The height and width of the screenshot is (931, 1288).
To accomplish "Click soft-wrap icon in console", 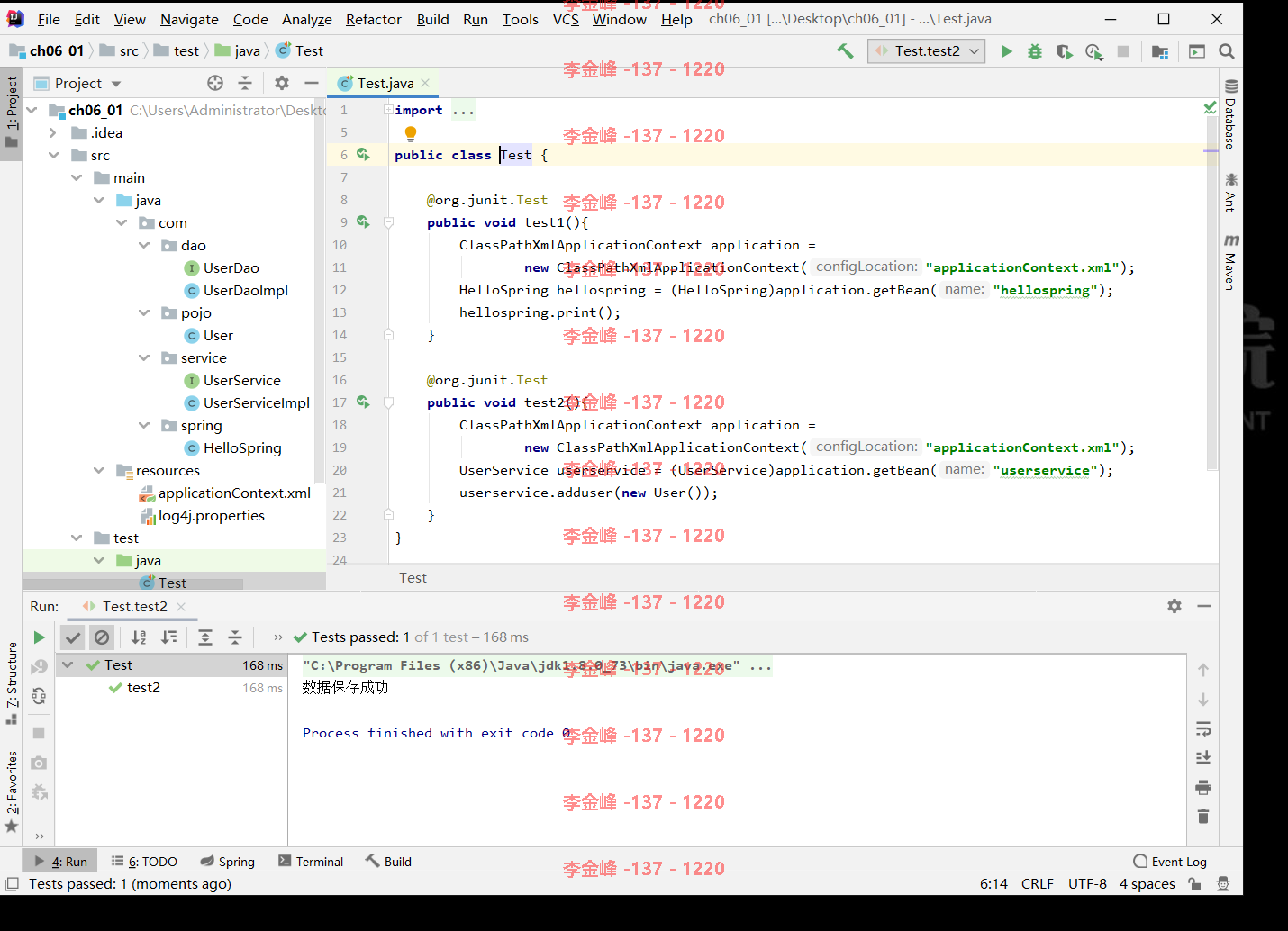I will 1203,728.
